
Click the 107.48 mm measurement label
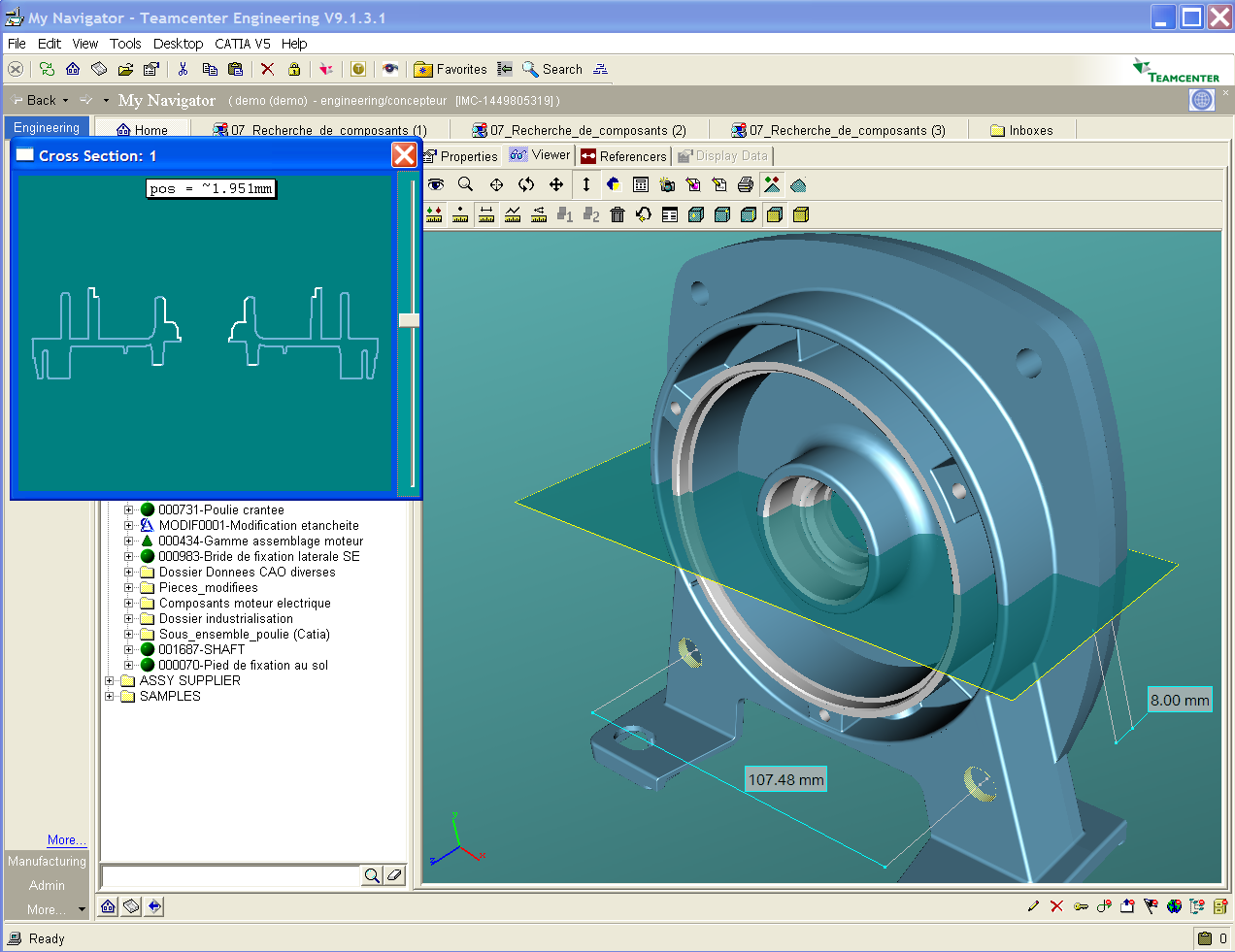pyautogui.click(x=786, y=779)
